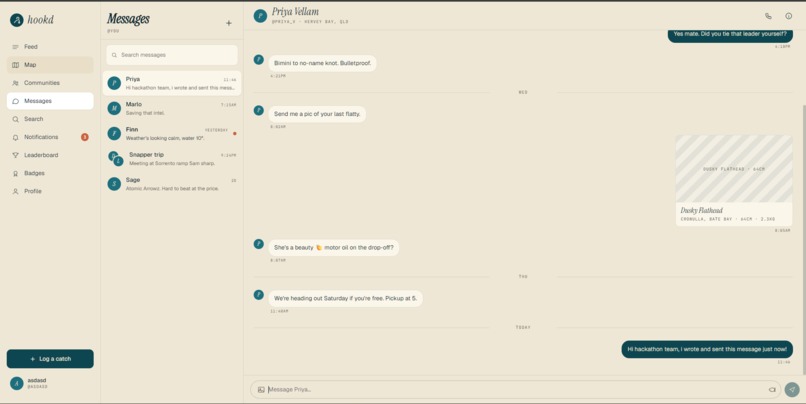Image resolution: width=806 pixels, height=404 pixels.
Task: Click the 'Yes mate. Did you tie that leader' message
Action: (x=730, y=34)
